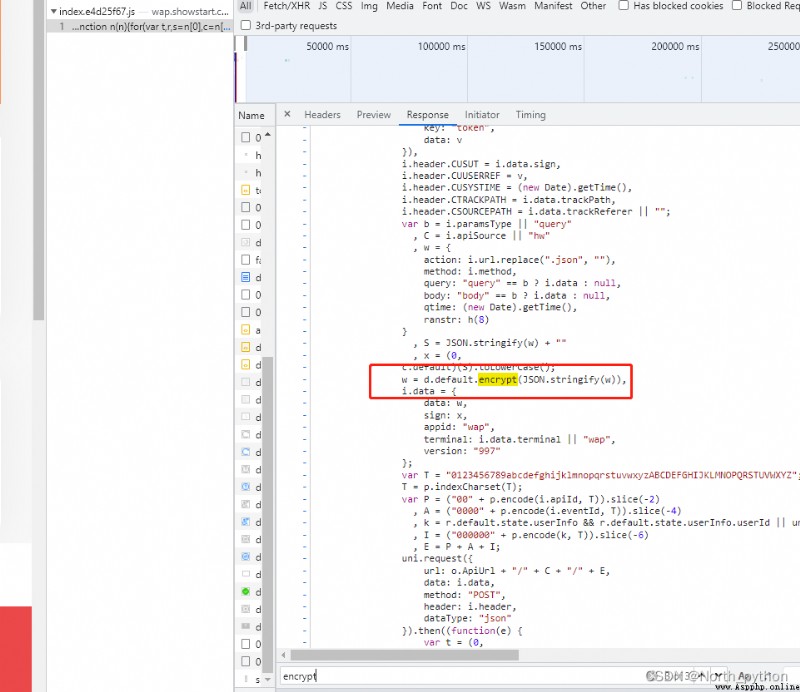
Task: Click the 'dataType: "json"' code line
Action: (x=467, y=619)
